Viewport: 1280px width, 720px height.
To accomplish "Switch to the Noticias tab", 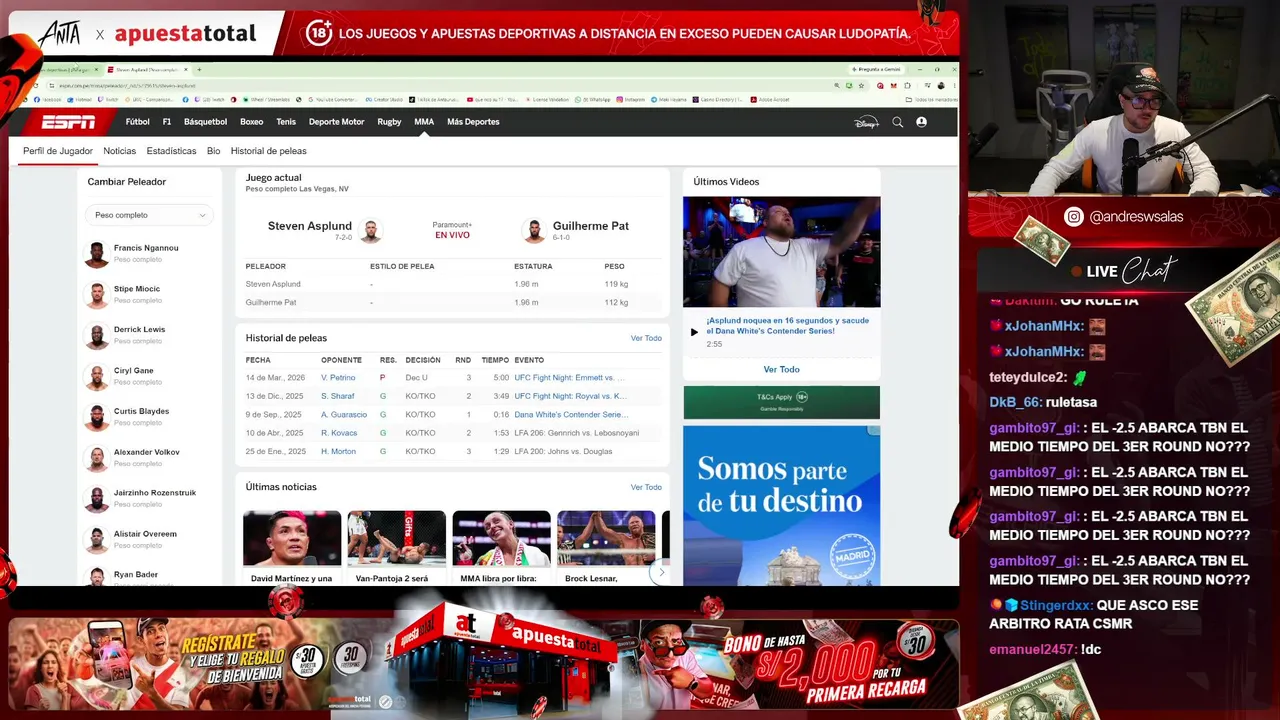I will click(x=120, y=151).
